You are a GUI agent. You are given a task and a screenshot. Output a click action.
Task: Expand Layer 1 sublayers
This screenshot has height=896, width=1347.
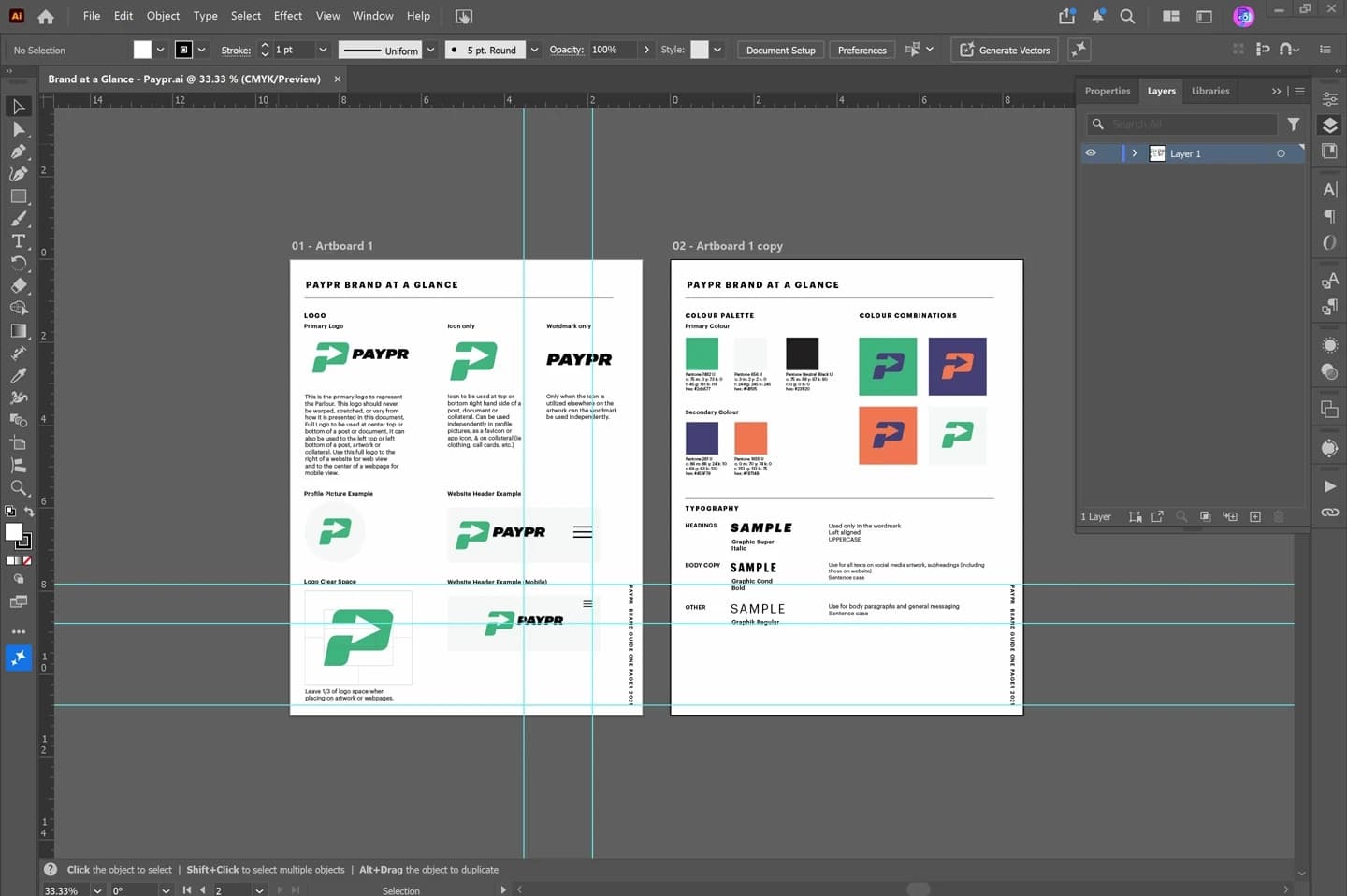[1135, 153]
